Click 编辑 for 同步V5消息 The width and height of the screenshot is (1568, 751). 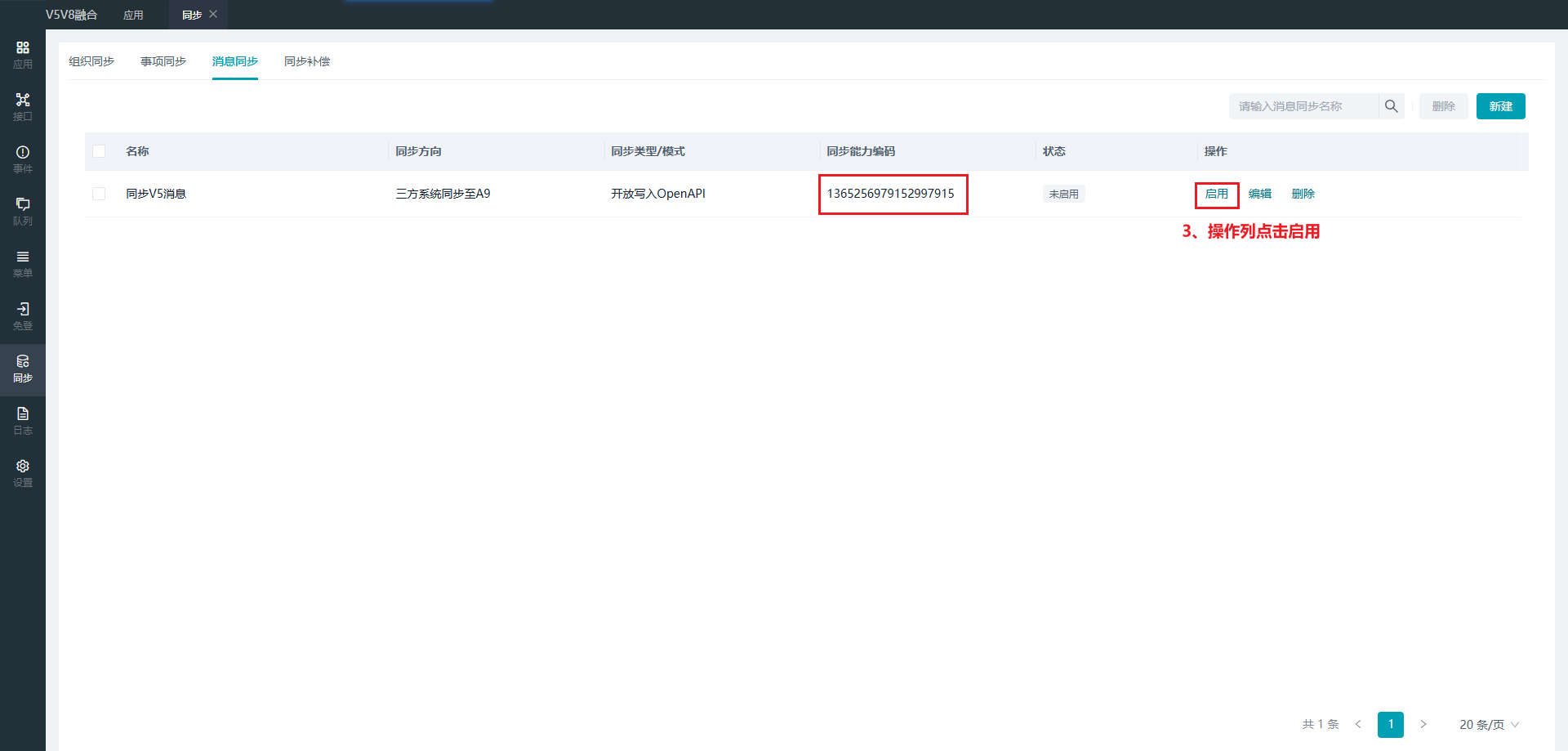(x=1260, y=194)
